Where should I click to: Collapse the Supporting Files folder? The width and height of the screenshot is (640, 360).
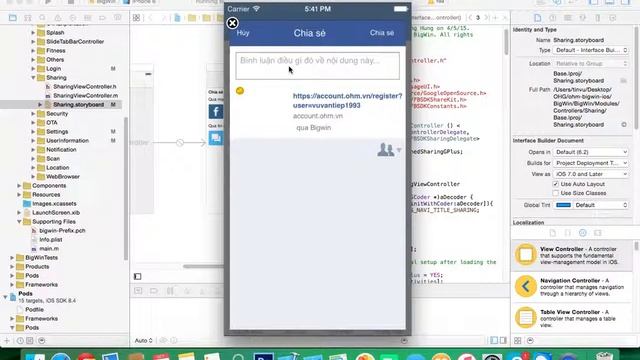point(19,222)
